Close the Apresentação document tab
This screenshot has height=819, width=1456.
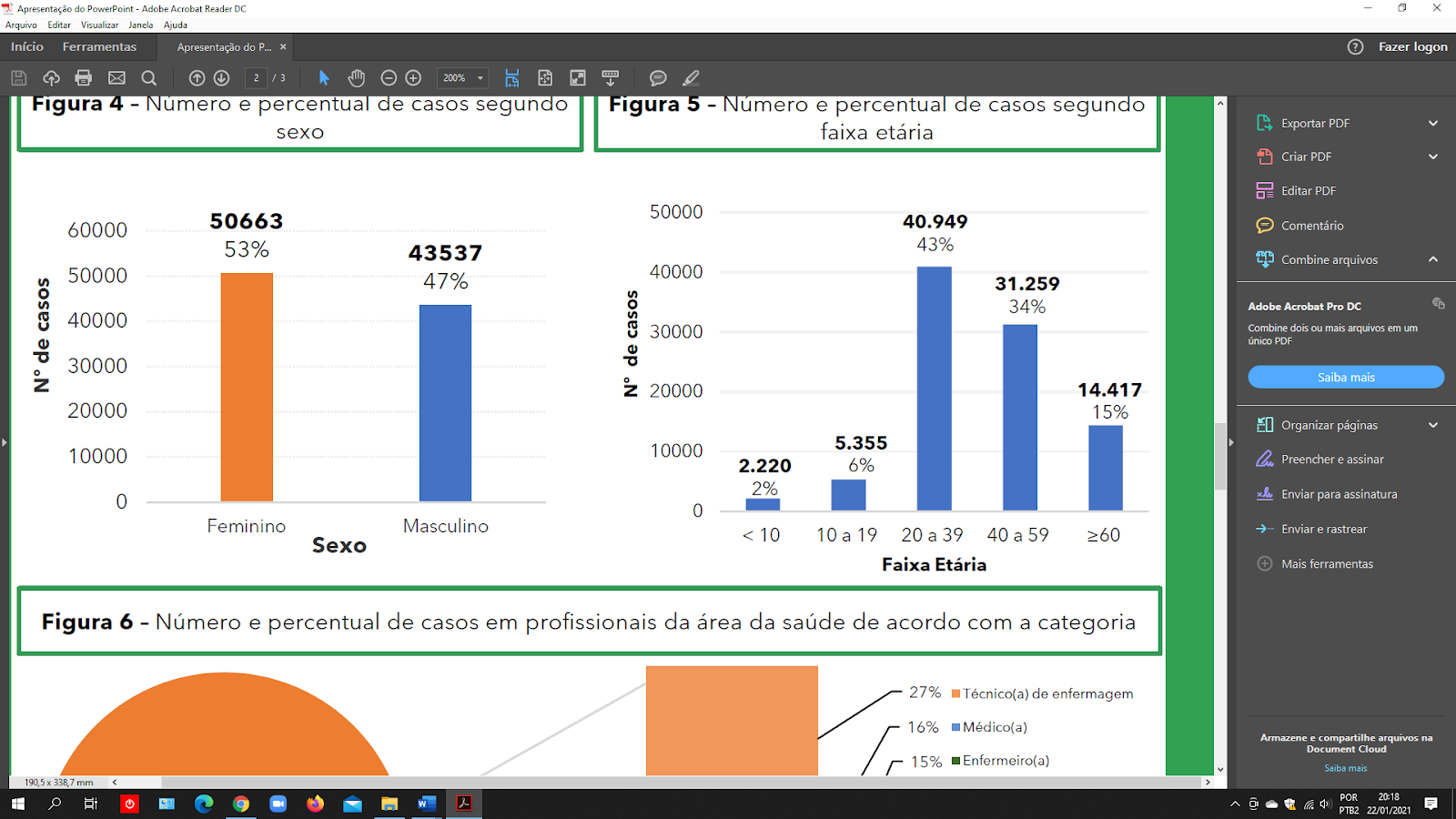(283, 47)
